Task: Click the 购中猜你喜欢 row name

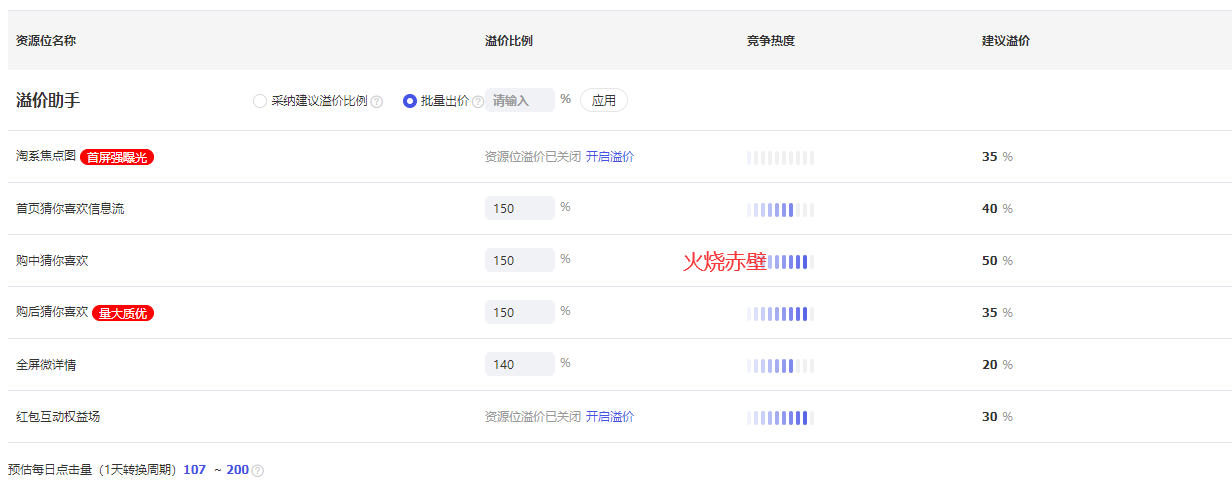Action: [x=52, y=261]
